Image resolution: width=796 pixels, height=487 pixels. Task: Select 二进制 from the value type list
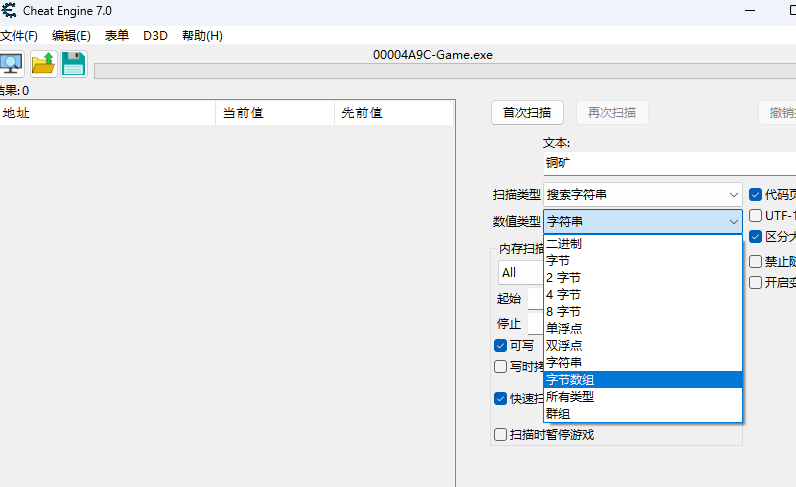tap(643, 244)
